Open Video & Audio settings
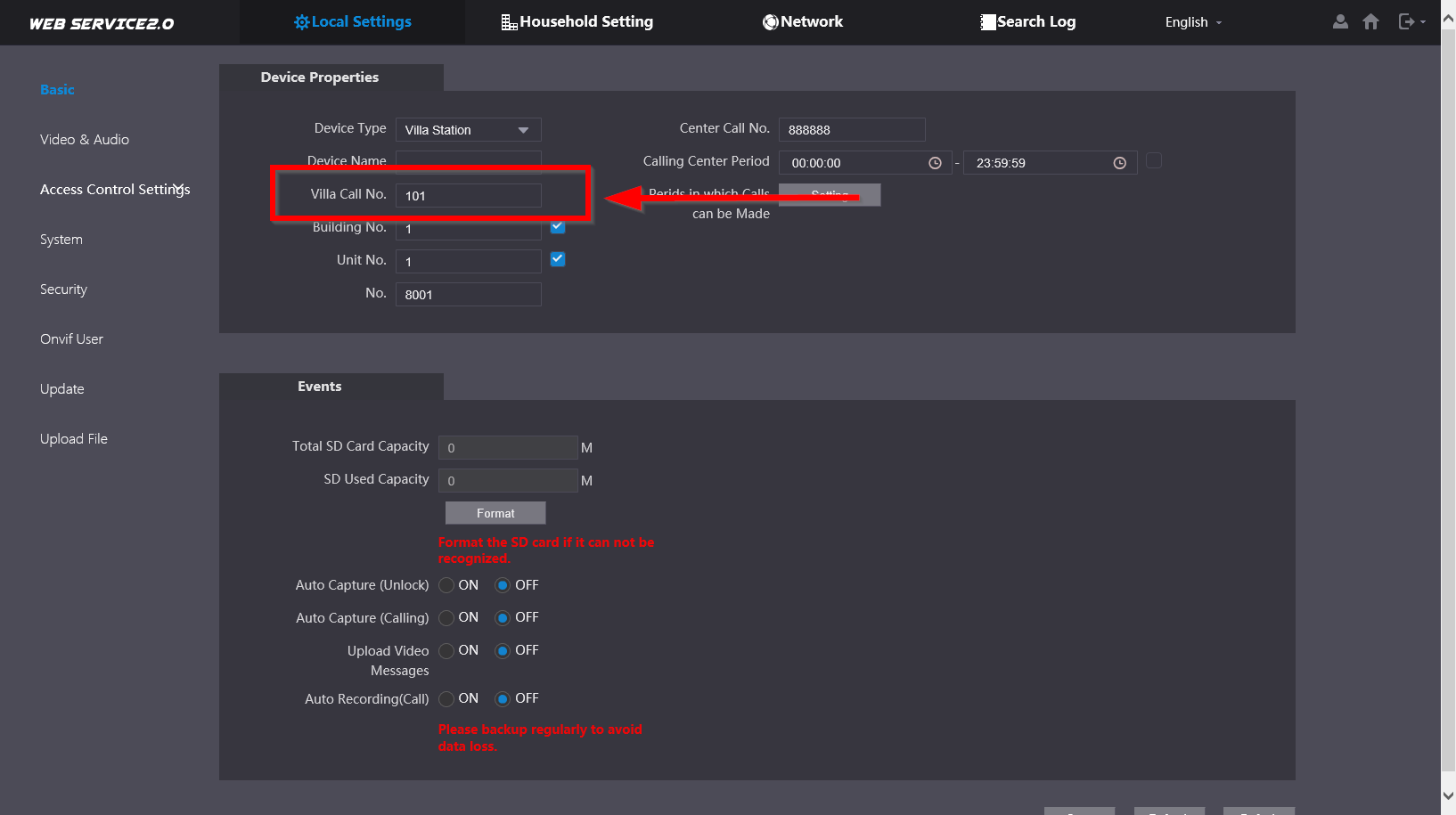The width and height of the screenshot is (1456, 815). (85, 140)
